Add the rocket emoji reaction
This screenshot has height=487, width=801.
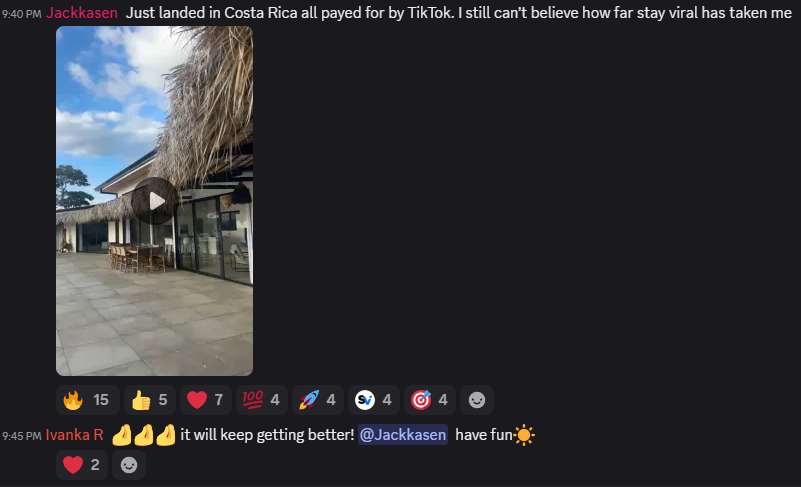pos(318,400)
